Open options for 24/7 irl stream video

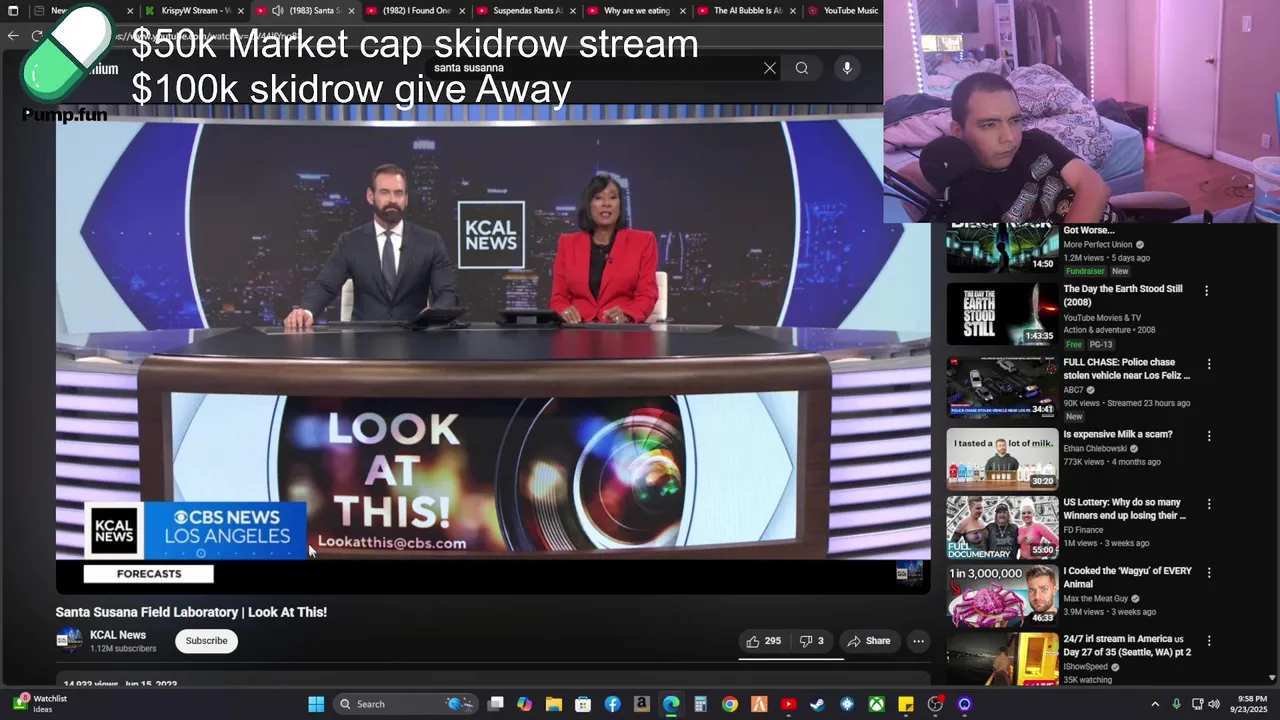[1209, 641]
